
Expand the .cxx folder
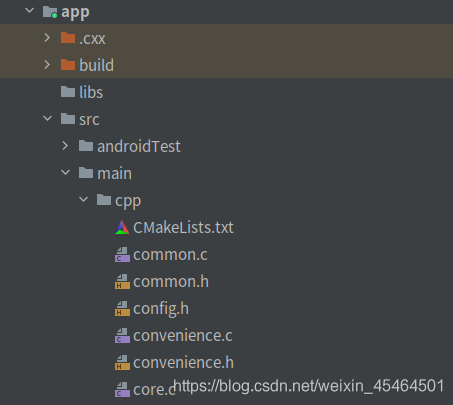point(47,38)
